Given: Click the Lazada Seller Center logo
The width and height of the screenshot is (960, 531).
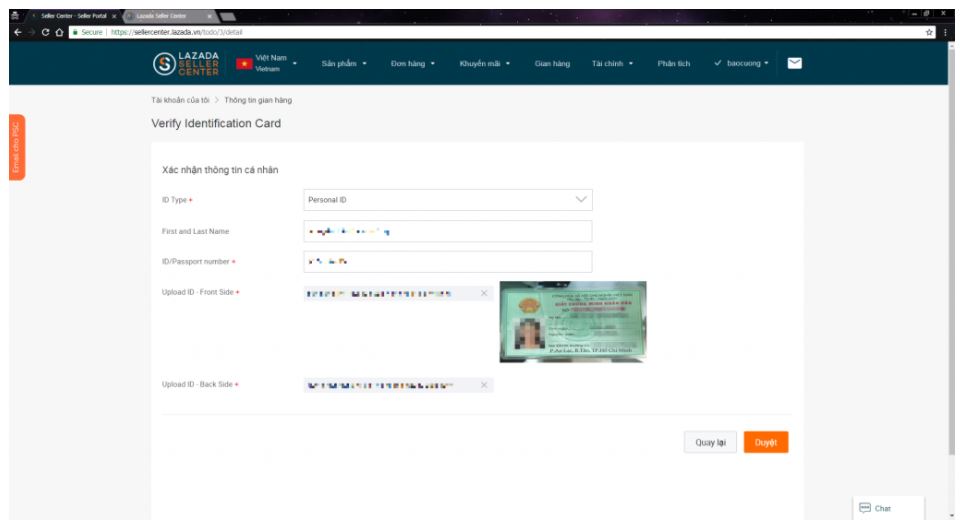Looking at the screenshot, I should click(186, 63).
